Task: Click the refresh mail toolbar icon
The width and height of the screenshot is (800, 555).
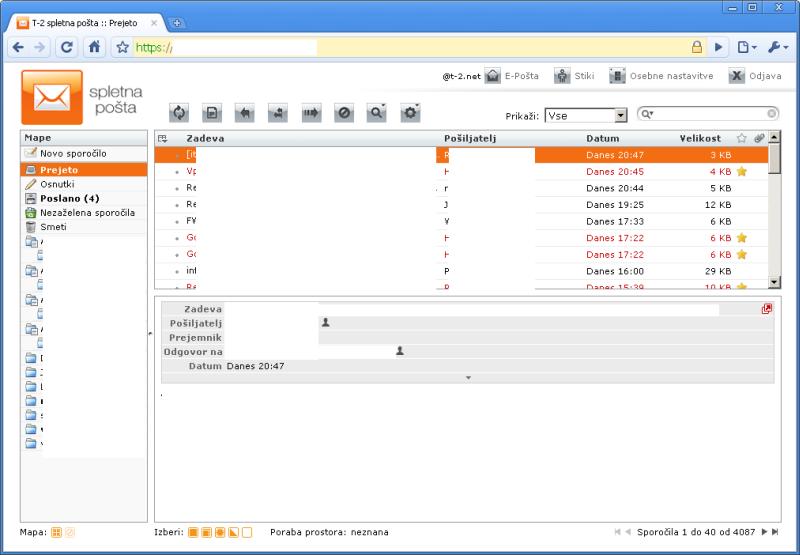Action: tap(179, 114)
